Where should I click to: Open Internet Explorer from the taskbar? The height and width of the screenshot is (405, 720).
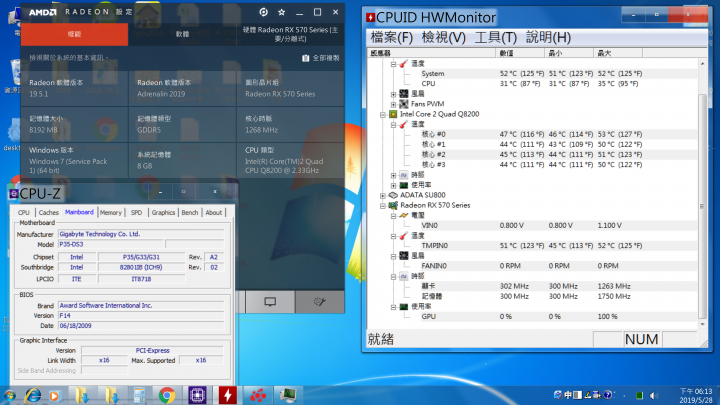click(33, 395)
